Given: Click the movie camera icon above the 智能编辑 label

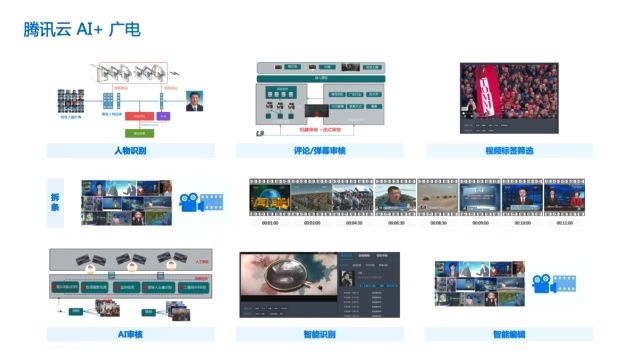Looking at the screenshot, I should coord(543,284).
